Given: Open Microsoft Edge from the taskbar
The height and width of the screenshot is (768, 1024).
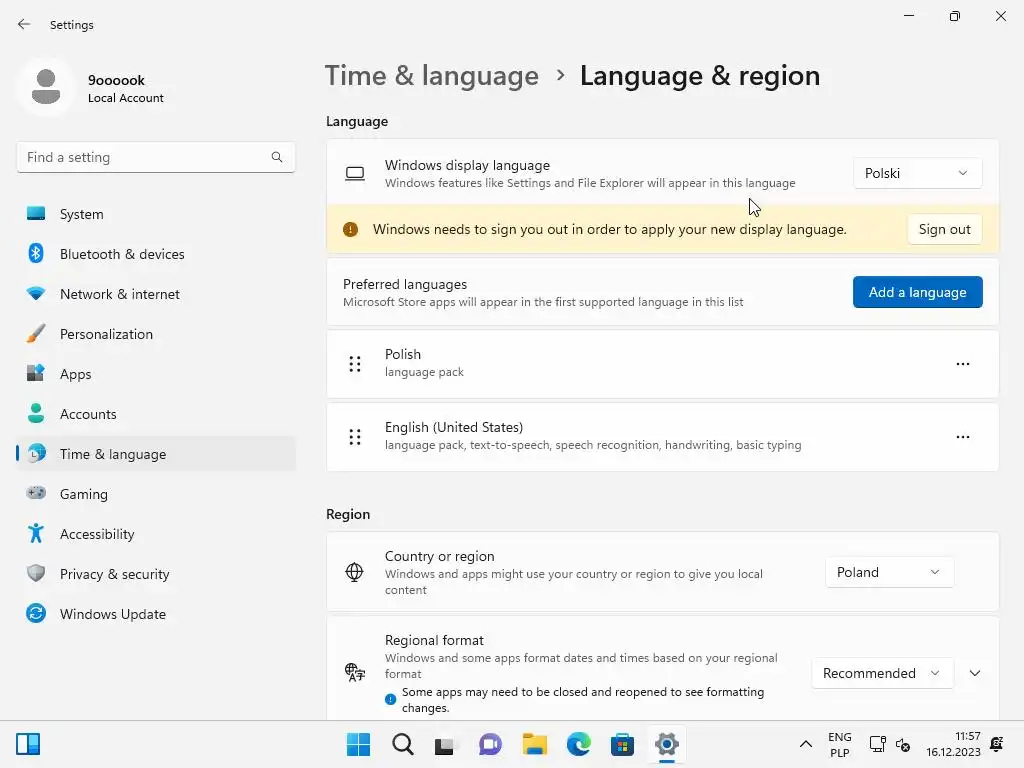Looking at the screenshot, I should click(579, 744).
